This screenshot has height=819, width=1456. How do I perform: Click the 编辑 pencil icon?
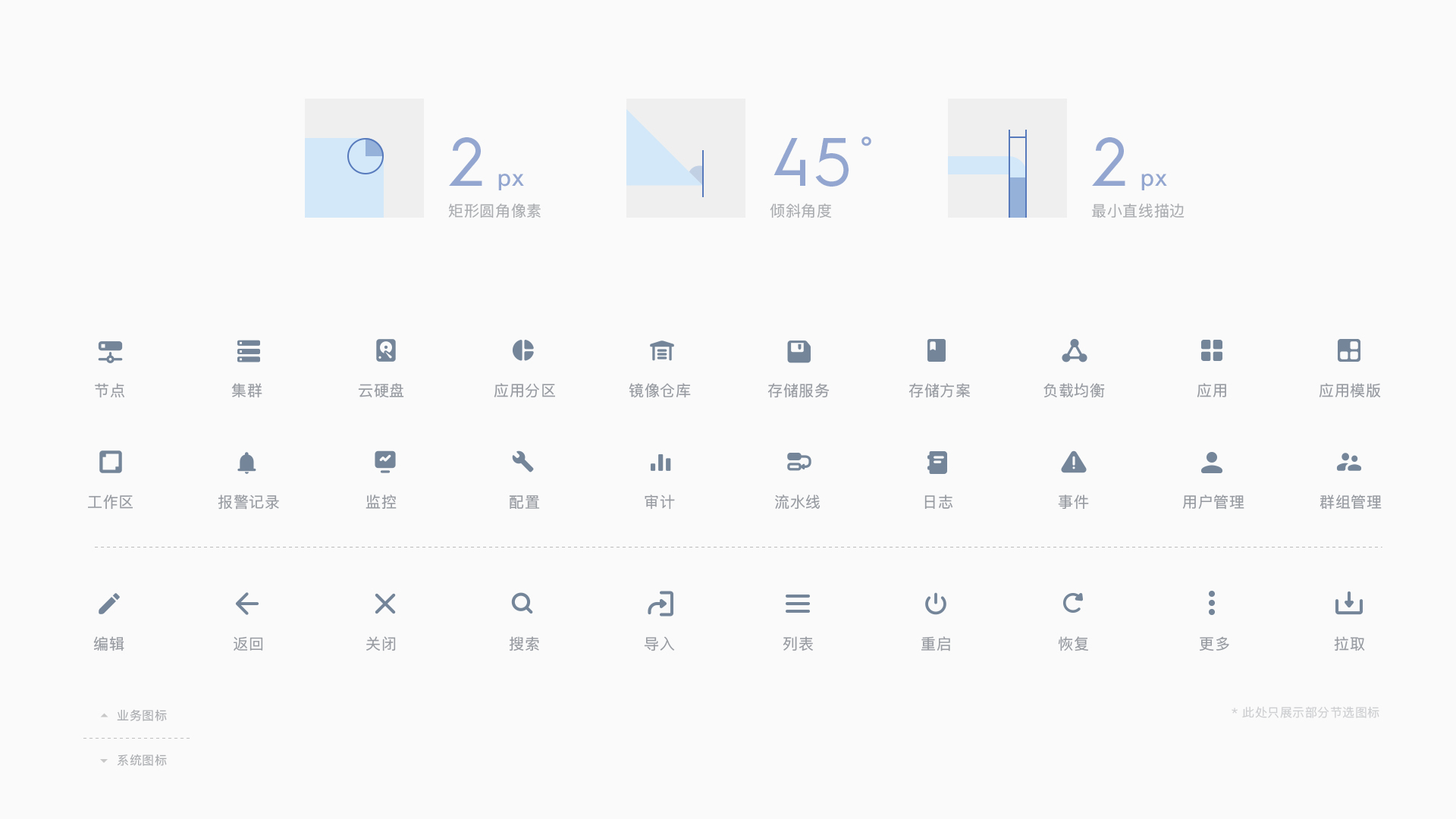pyautogui.click(x=109, y=604)
